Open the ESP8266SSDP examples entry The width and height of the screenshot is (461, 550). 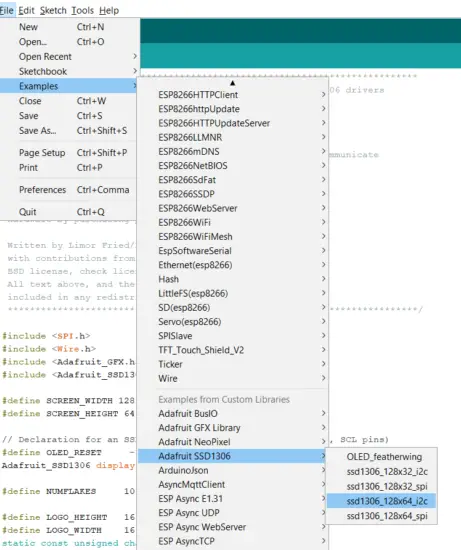click(x=233, y=194)
